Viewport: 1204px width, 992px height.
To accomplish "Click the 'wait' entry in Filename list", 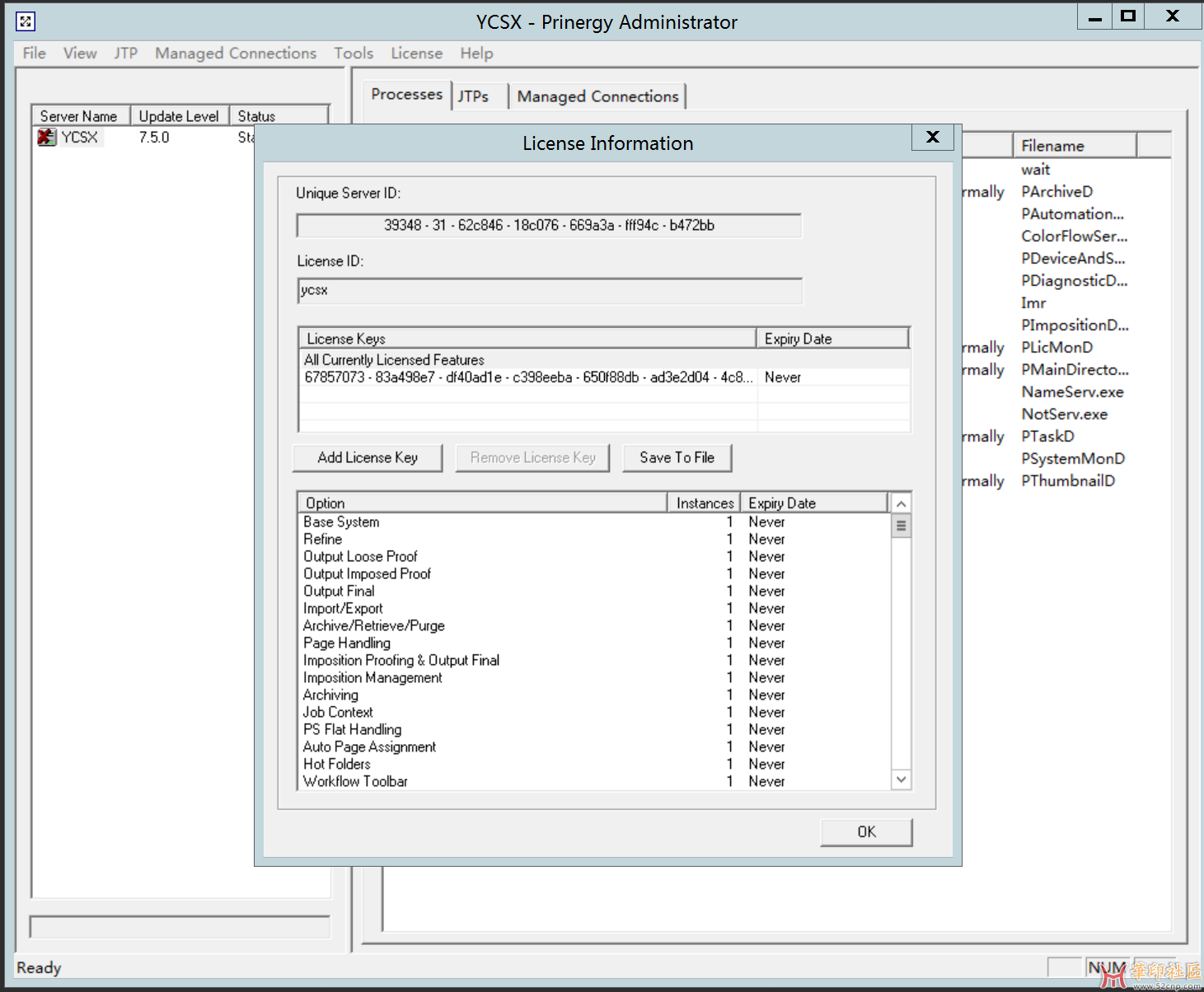I will coord(1036,169).
